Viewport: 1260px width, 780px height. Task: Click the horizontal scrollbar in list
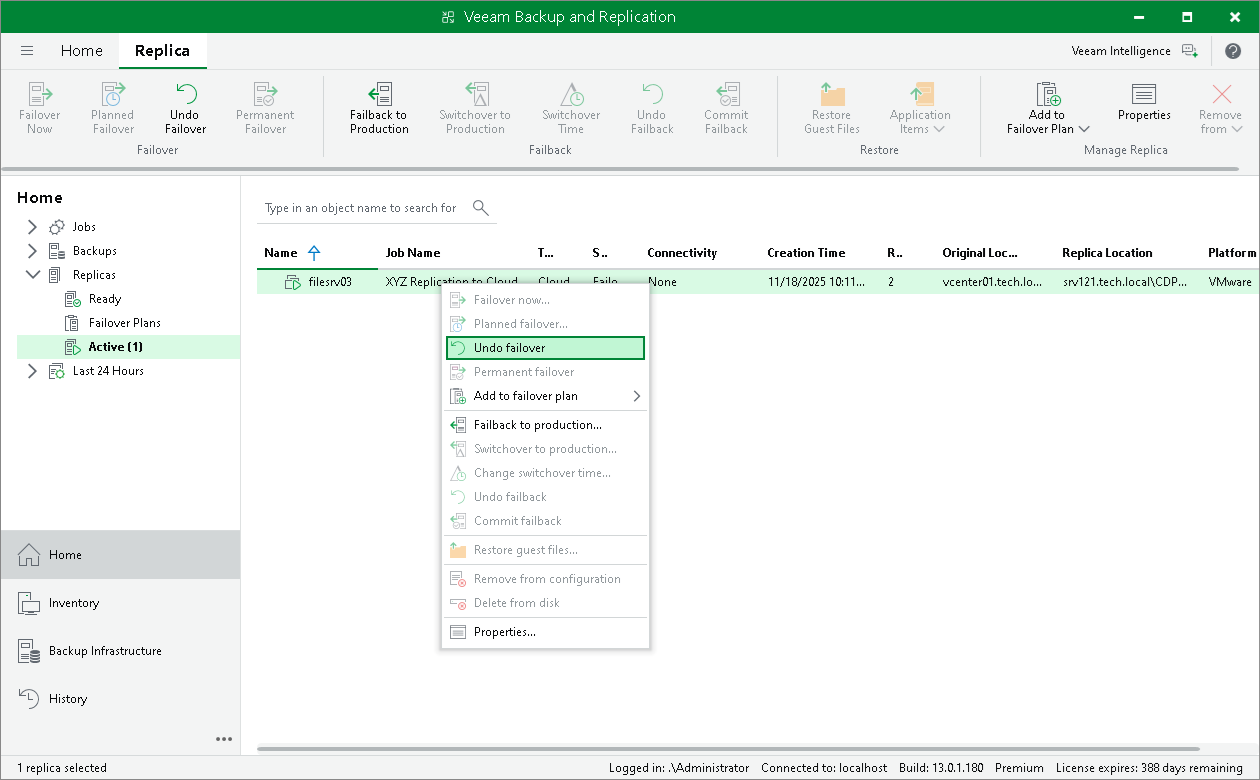[x=728, y=748]
